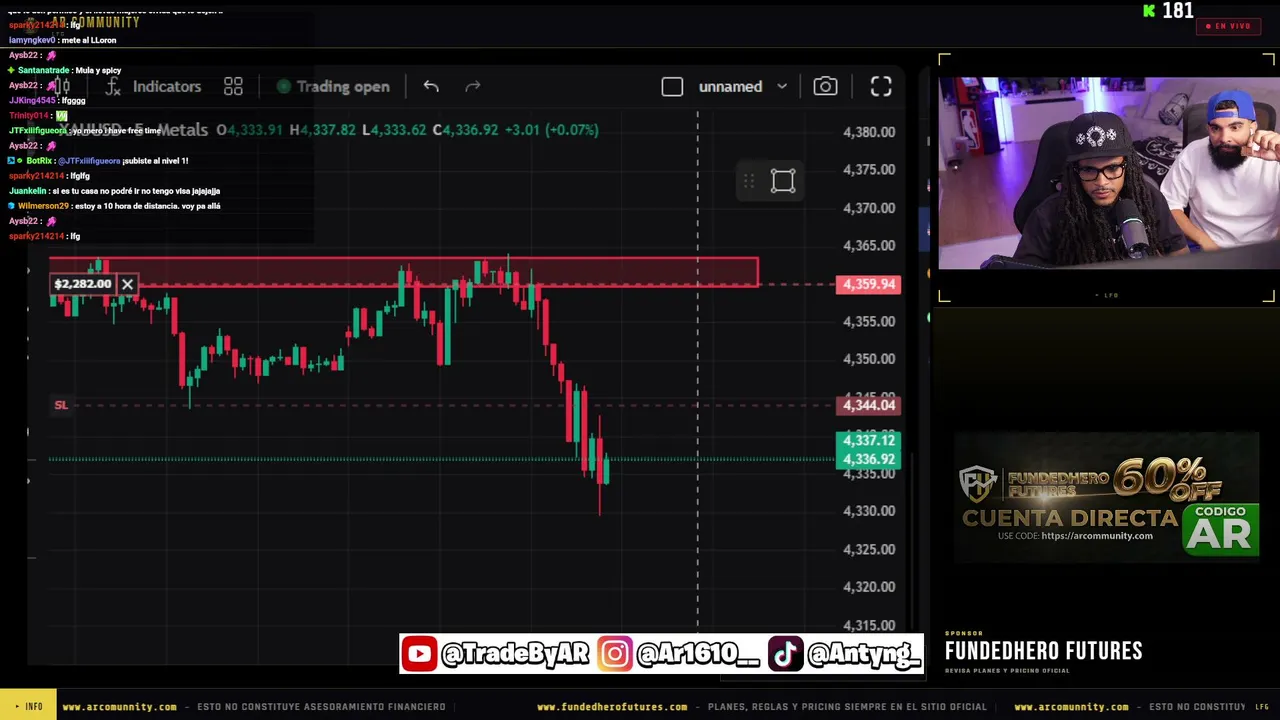Enter fullscreen chart mode
This screenshot has width=1280, height=720.
pyautogui.click(x=881, y=87)
